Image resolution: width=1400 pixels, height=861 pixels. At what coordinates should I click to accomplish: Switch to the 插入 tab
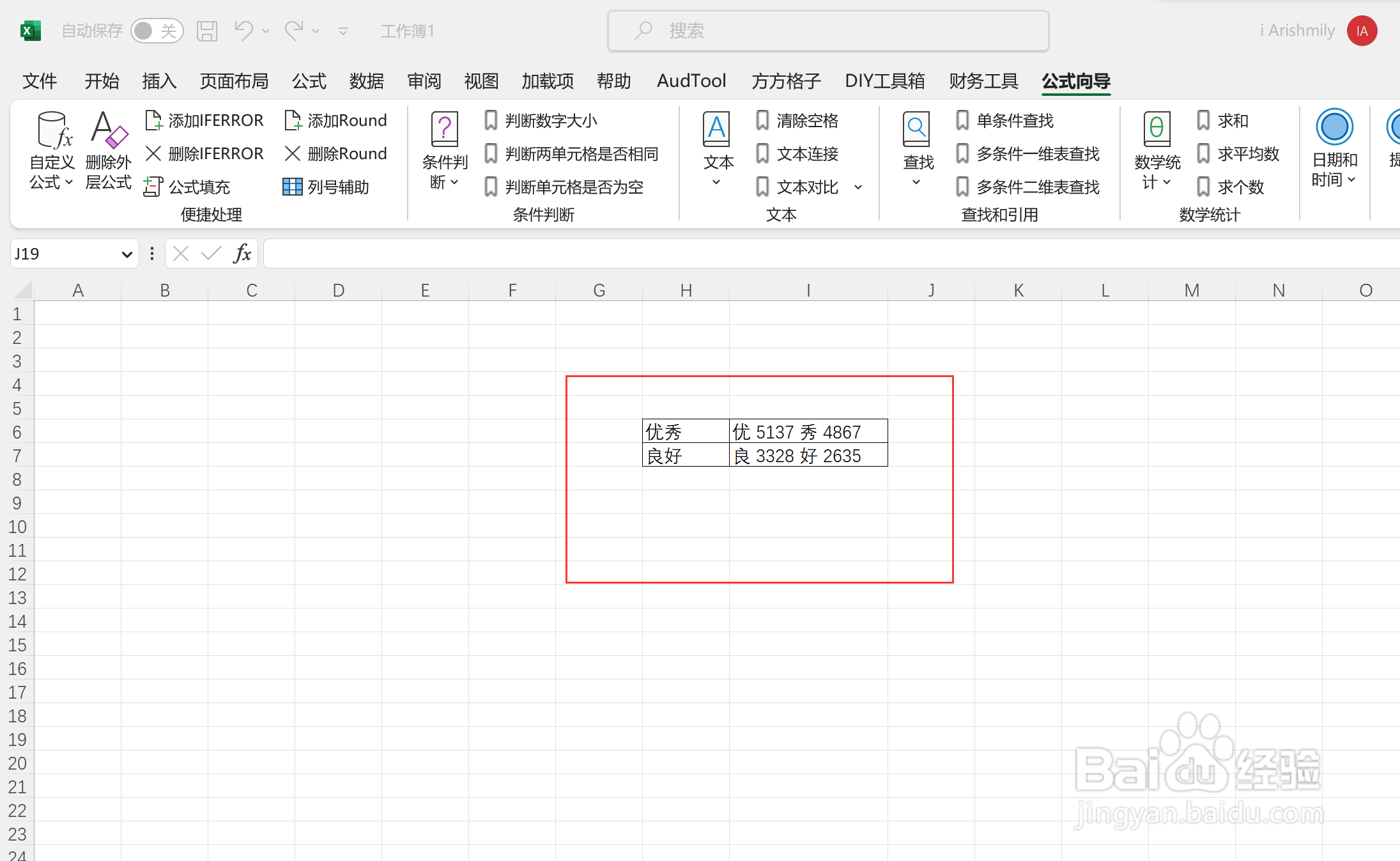click(159, 81)
